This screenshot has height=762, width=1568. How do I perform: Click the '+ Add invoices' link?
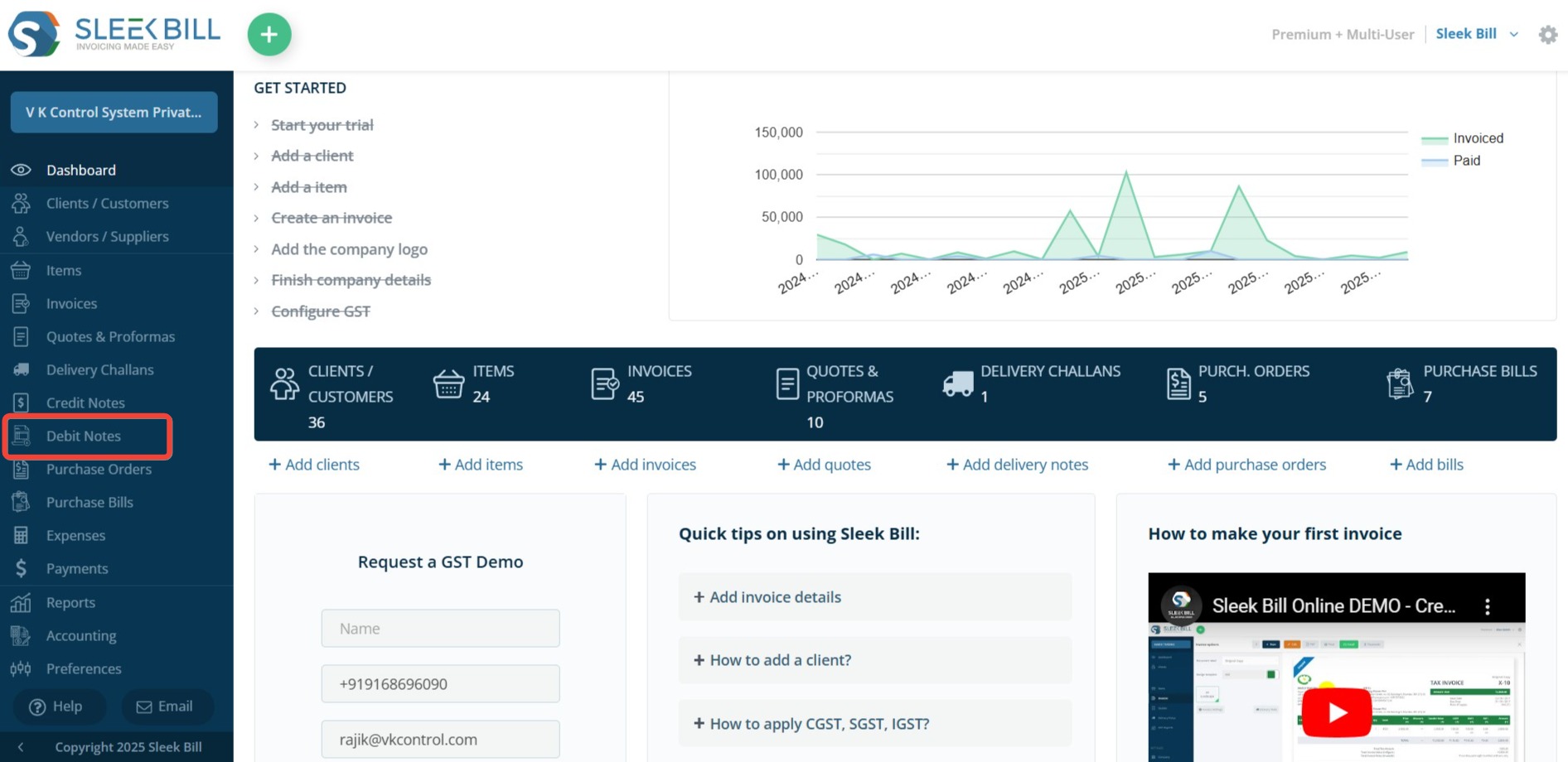point(645,465)
